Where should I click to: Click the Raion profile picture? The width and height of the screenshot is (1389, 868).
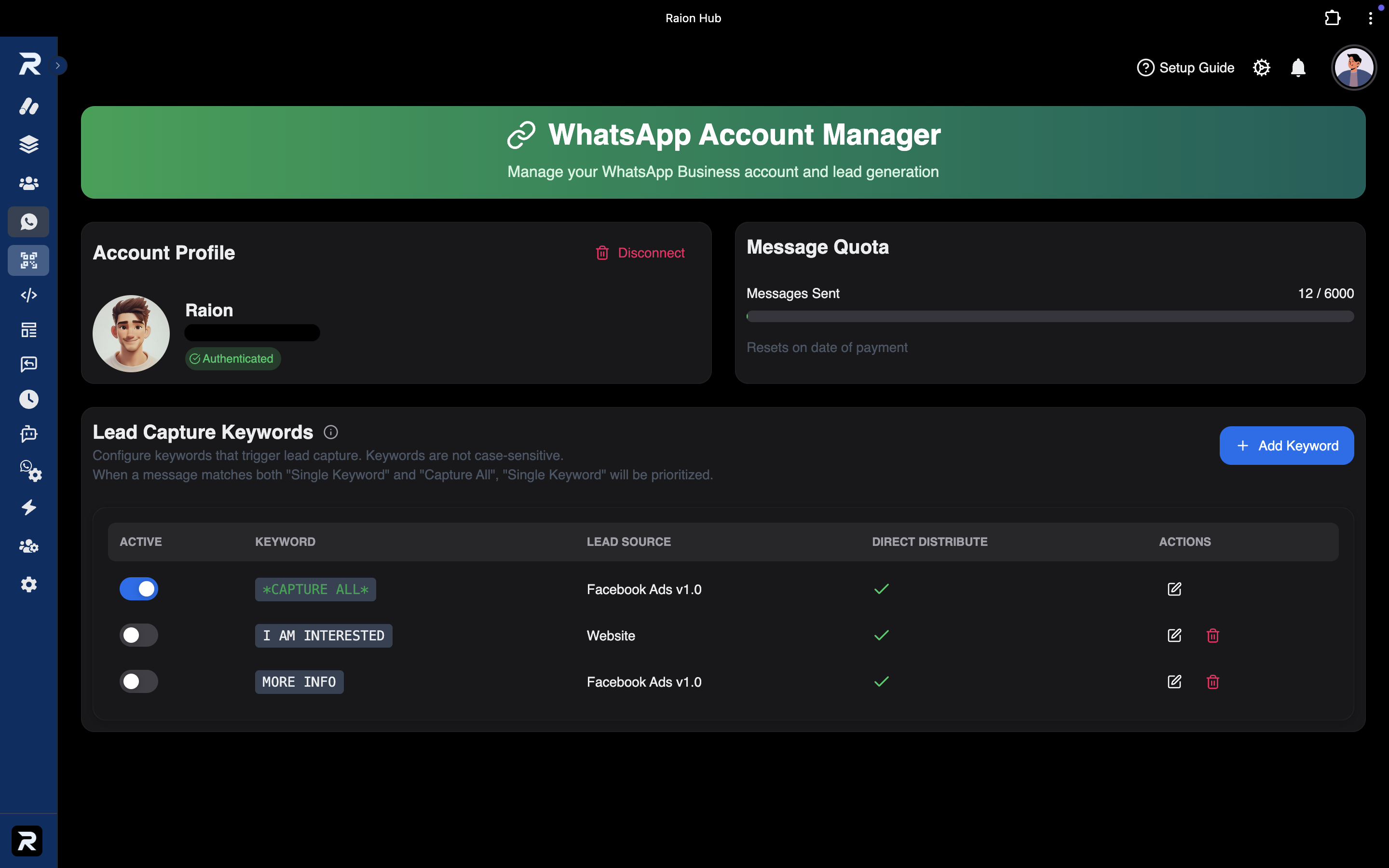[131, 334]
